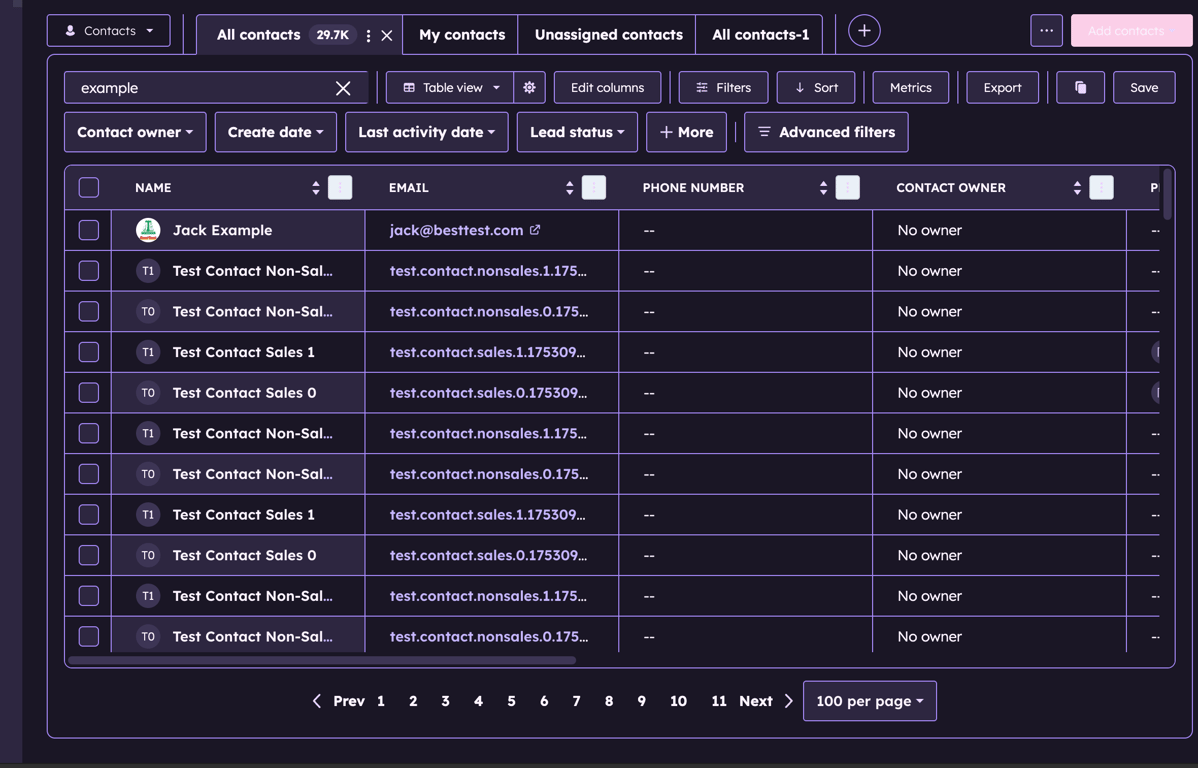The width and height of the screenshot is (1198, 768).
Task: Open the Export button
Action: pyautogui.click(x=1002, y=87)
